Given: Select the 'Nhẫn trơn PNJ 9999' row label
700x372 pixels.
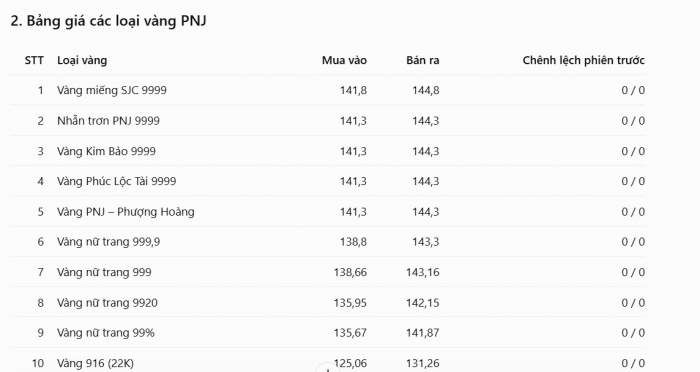Looking at the screenshot, I should [x=108, y=121].
